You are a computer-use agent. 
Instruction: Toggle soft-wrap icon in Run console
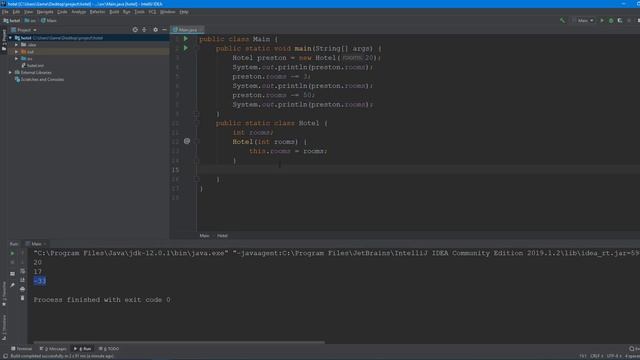pos(22,271)
